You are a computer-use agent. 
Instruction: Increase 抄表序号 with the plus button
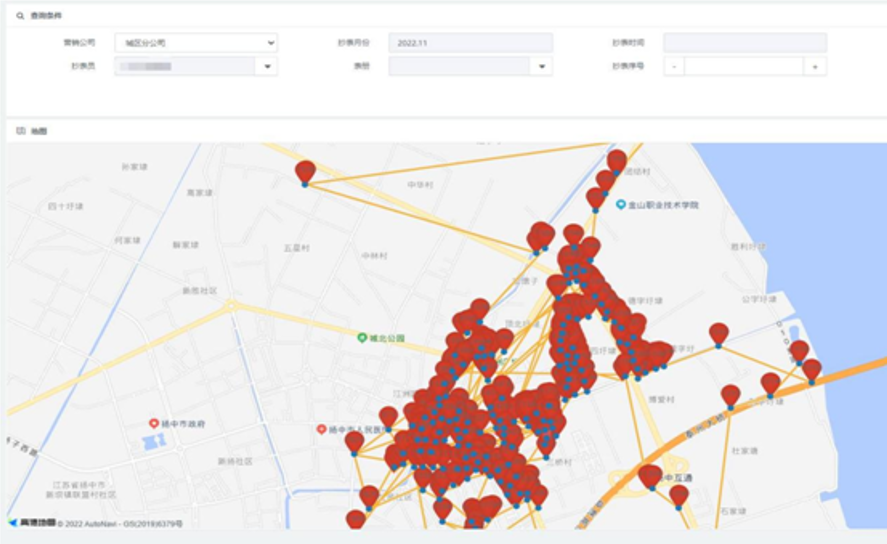(x=816, y=66)
